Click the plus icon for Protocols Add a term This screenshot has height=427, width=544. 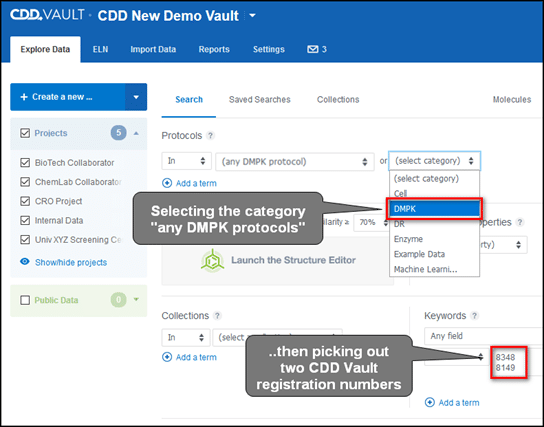[167, 183]
